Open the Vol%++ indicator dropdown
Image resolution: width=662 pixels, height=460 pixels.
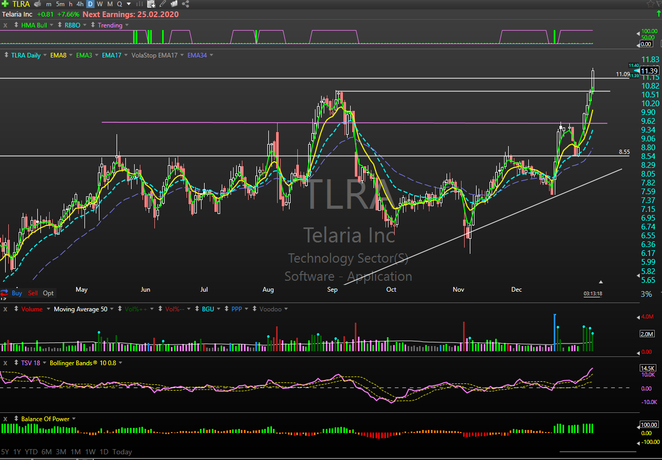coord(152,309)
